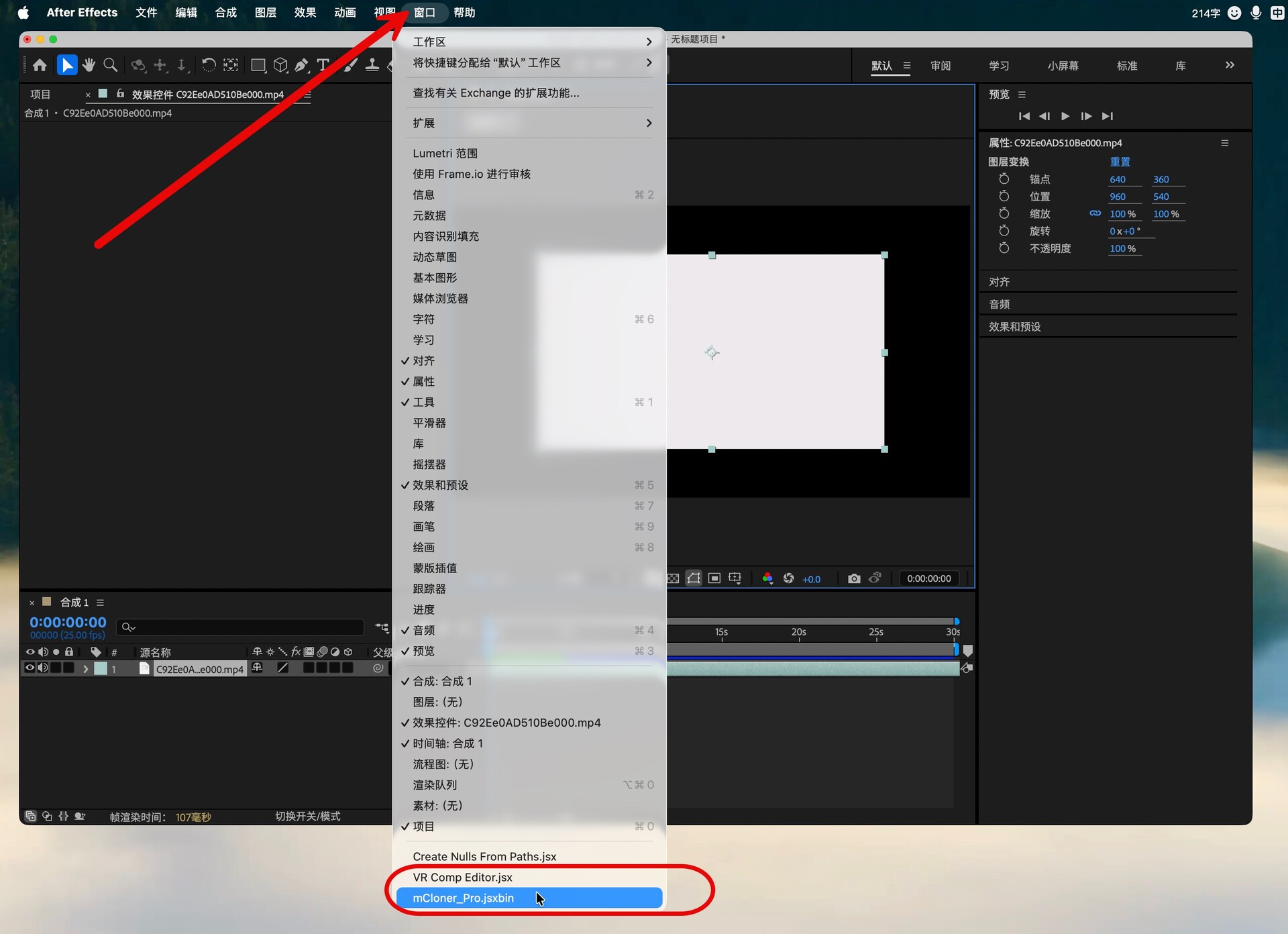Select the Pen tool
This screenshot has height=934, width=1288.
point(302,65)
